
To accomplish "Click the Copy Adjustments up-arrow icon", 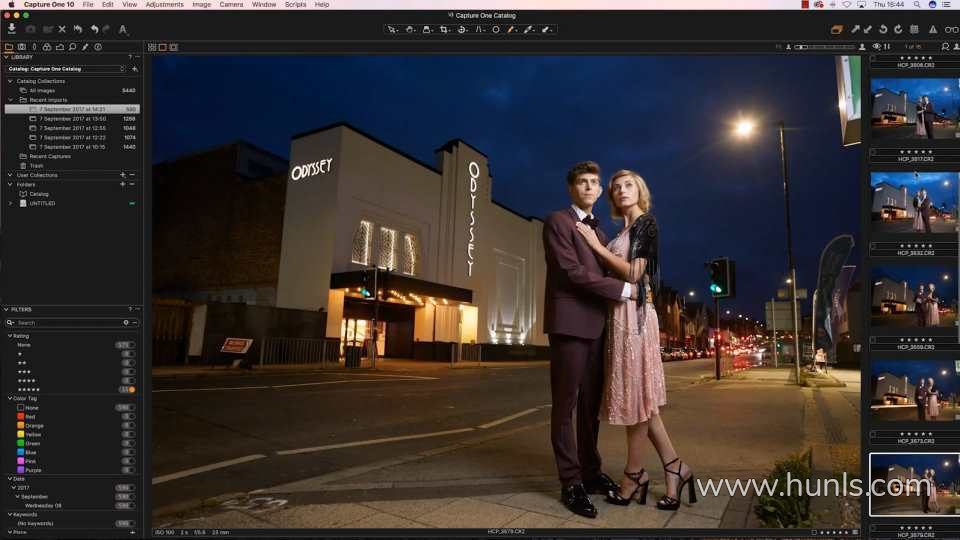I will tap(855, 29).
